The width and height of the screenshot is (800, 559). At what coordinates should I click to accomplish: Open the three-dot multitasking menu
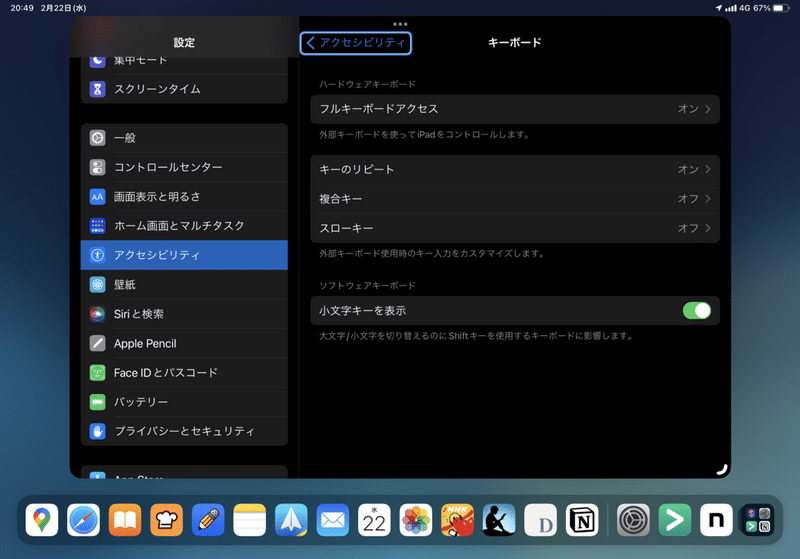tap(400, 24)
